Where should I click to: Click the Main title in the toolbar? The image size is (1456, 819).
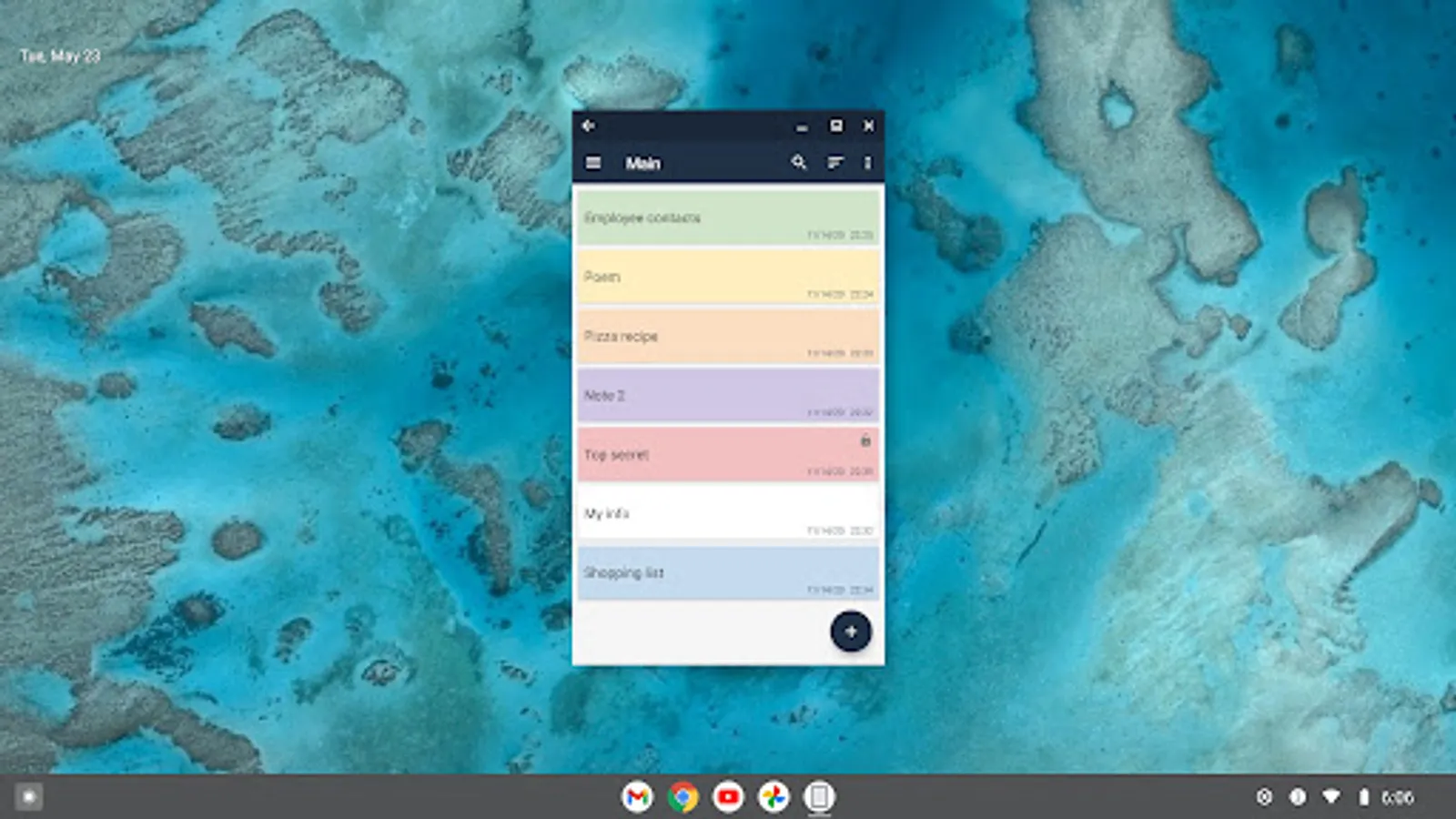coord(642,163)
